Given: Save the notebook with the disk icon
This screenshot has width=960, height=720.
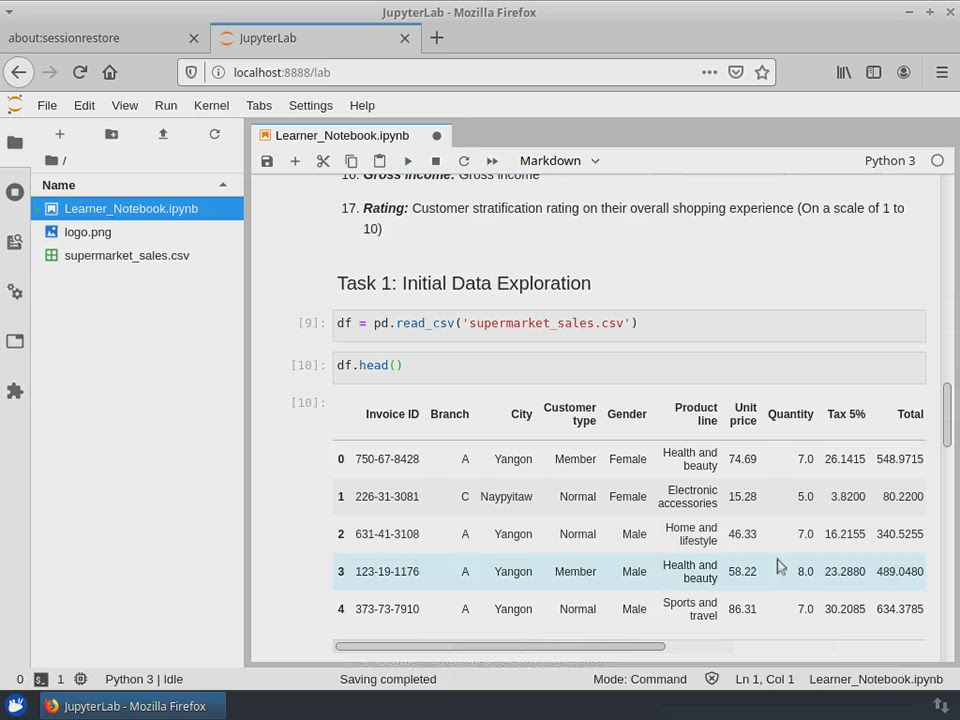Looking at the screenshot, I should 267,161.
